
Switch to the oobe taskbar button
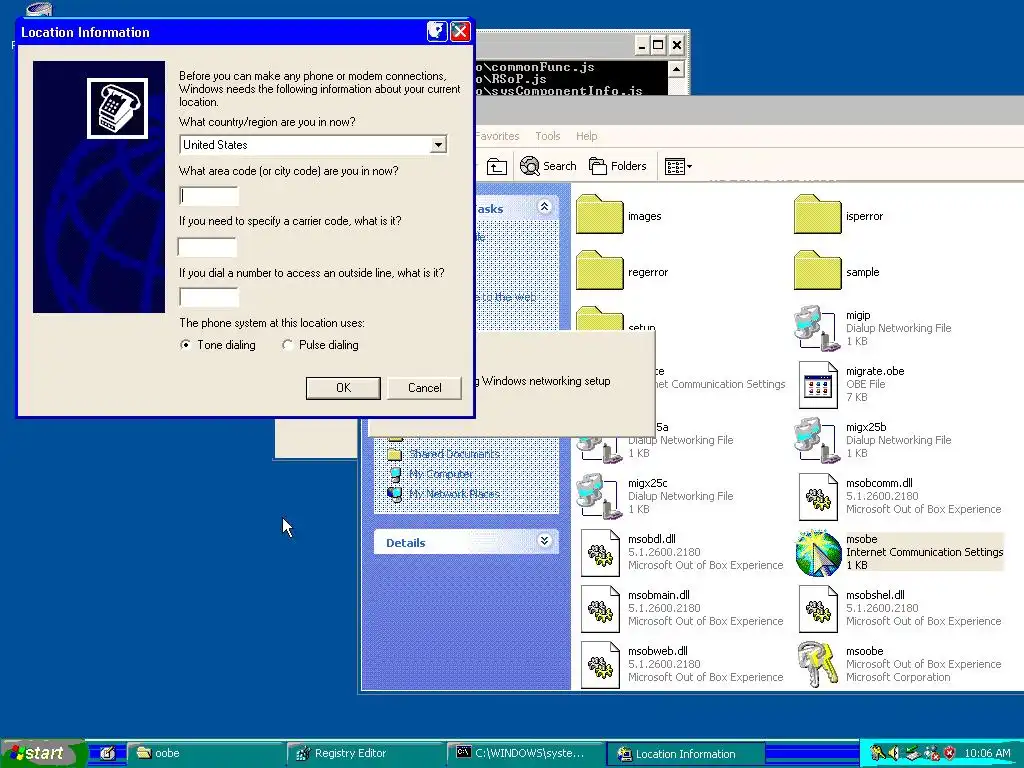point(204,753)
